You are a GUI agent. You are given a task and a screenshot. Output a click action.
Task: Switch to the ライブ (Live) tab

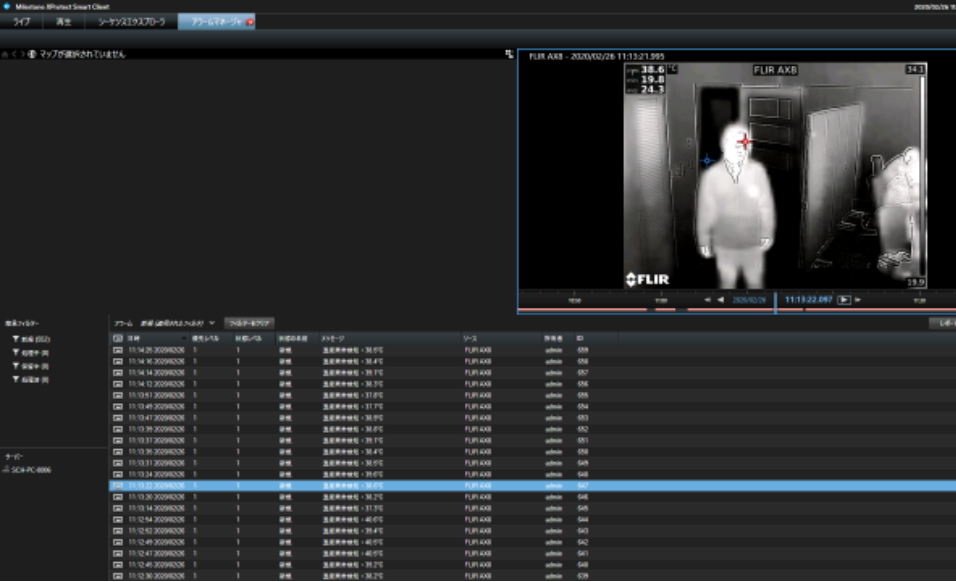pyautogui.click(x=21, y=22)
